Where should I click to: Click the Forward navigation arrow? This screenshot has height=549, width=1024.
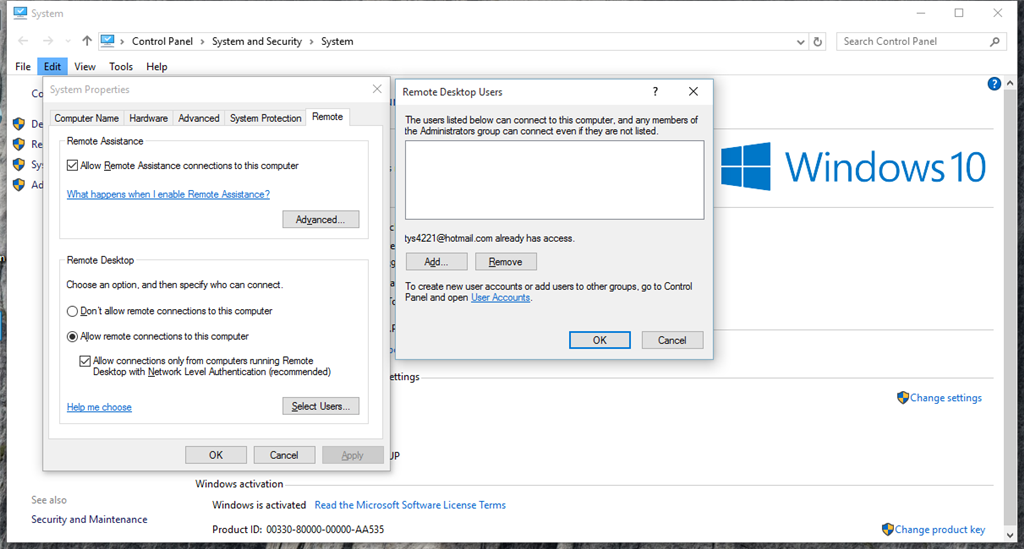(48, 41)
